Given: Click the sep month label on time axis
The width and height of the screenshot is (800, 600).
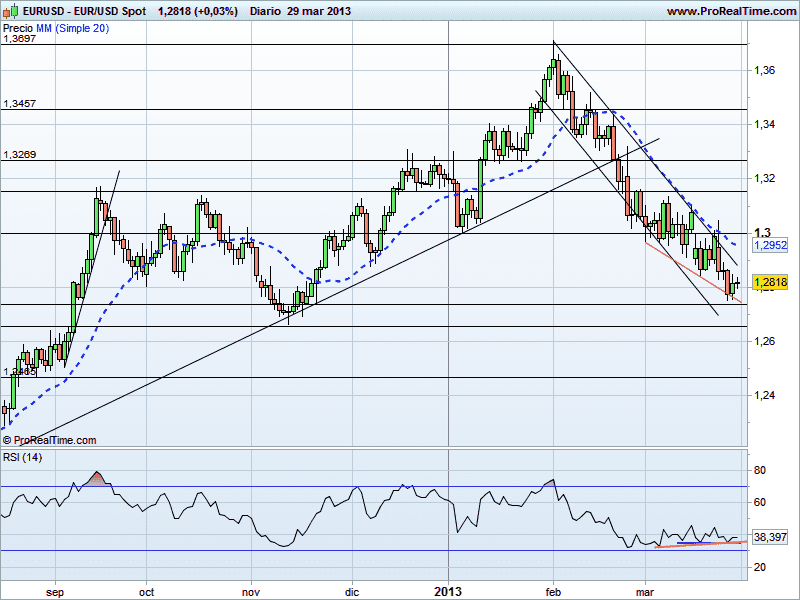Looking at the screenshot, I should pyautogui.click(x=55, y=592).
